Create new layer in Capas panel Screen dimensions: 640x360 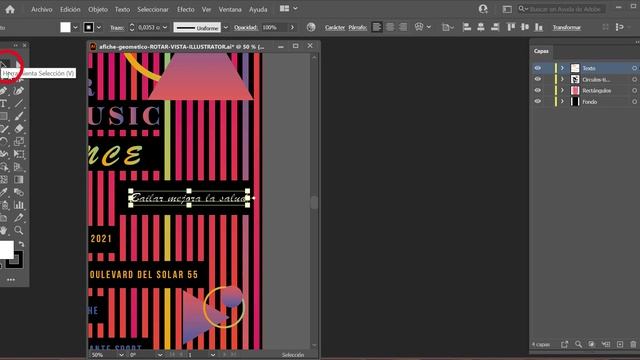(620, 344)
